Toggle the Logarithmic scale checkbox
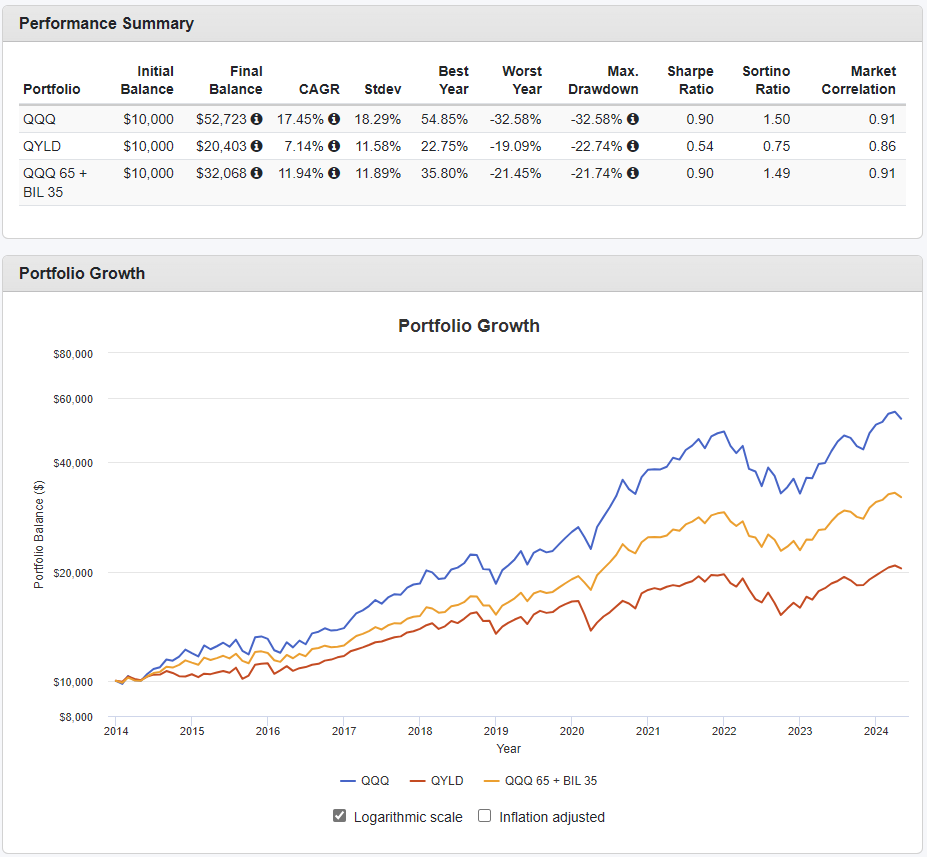The image size is (927, 857). 339,816
